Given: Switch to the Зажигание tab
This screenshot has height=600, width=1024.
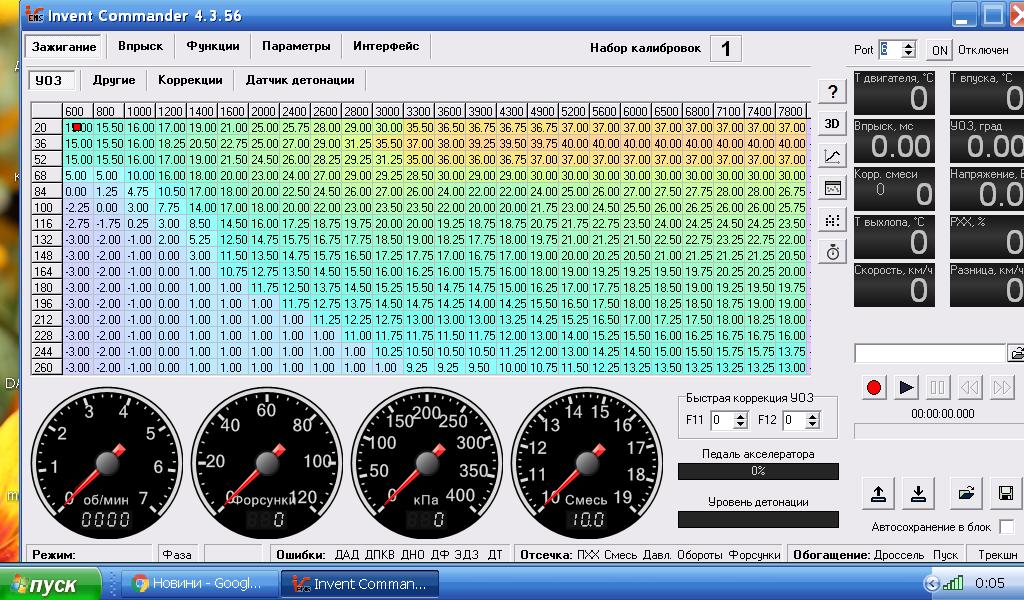Looking at the screenshot, I should coord(63,46).
